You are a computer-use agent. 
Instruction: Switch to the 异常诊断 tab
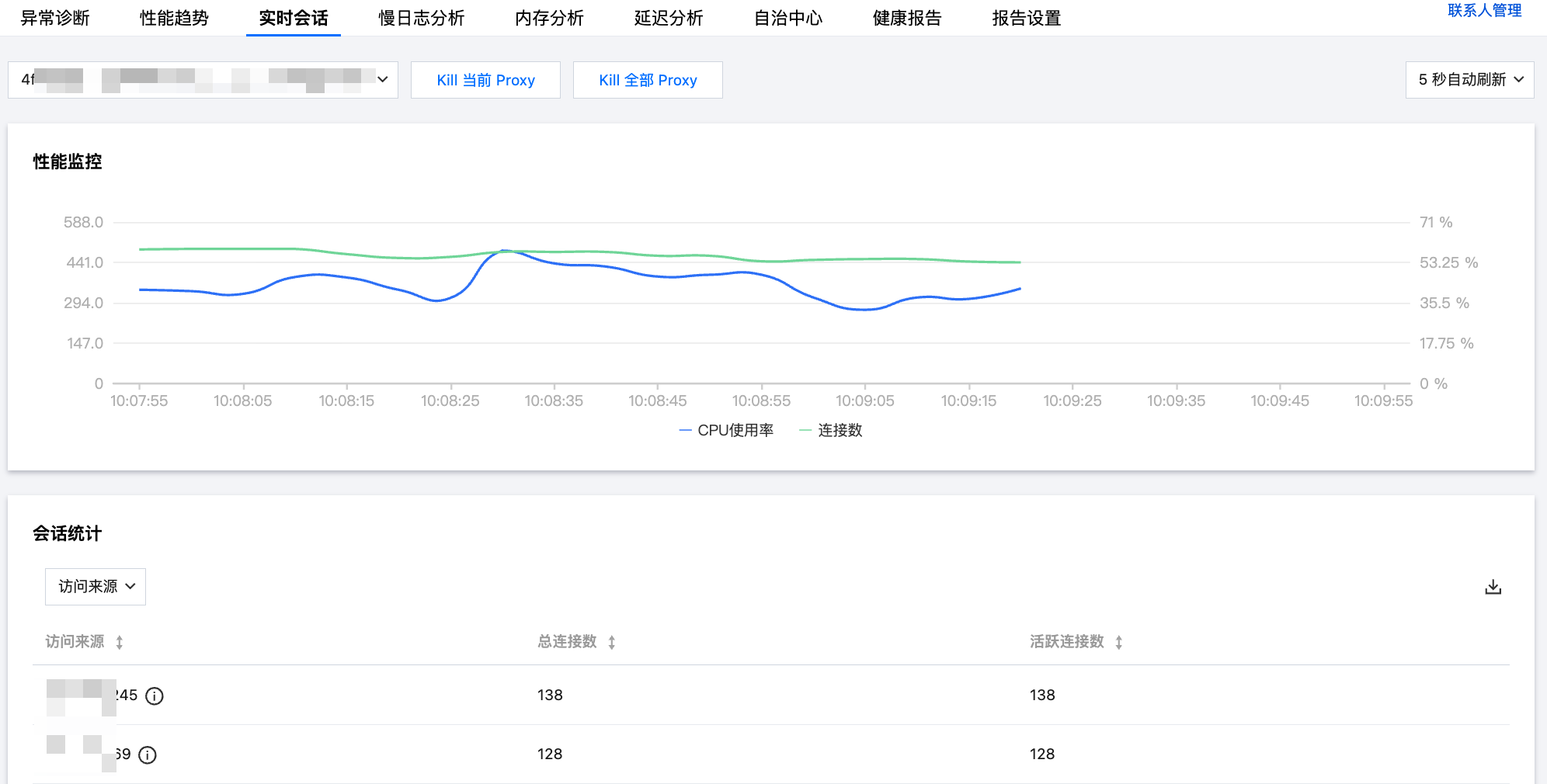point(55,18)
